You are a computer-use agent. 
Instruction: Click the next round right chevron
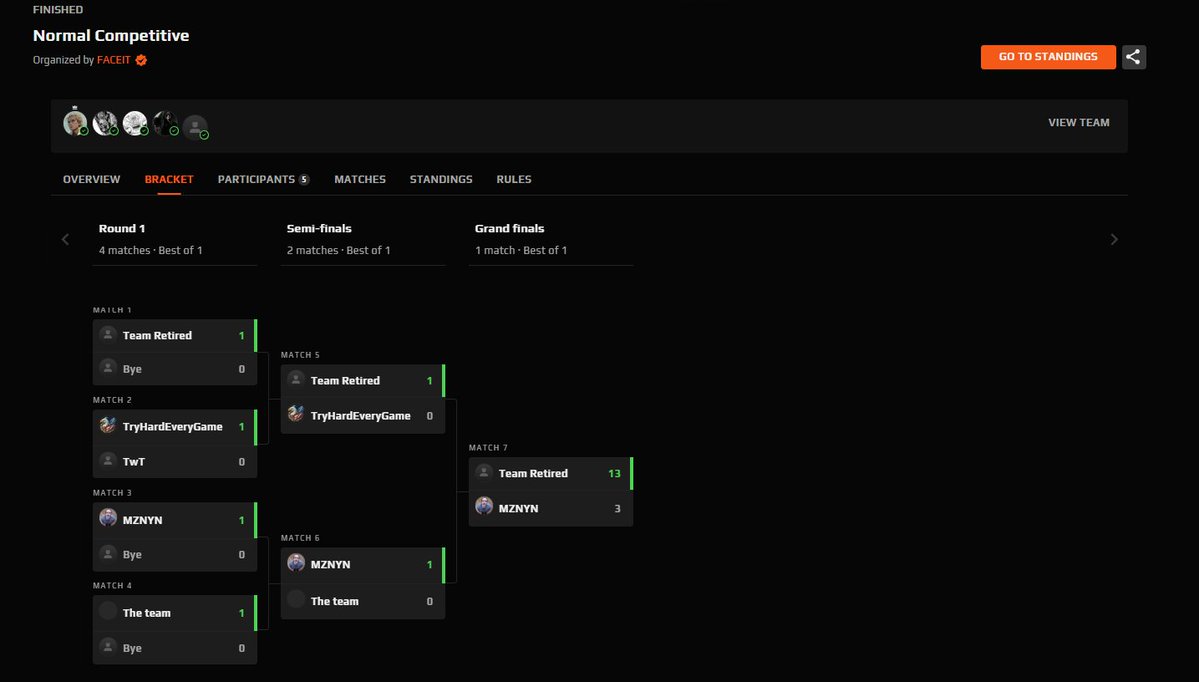[x=1114, y=239]
